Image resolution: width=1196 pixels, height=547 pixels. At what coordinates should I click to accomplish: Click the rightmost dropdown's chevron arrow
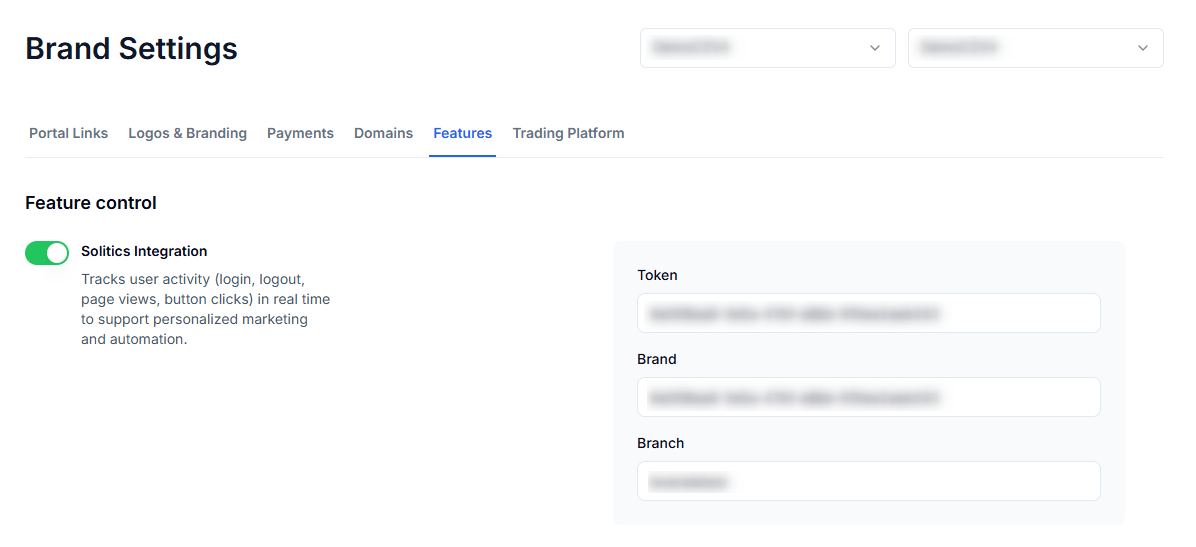(x=1143, y=48)
